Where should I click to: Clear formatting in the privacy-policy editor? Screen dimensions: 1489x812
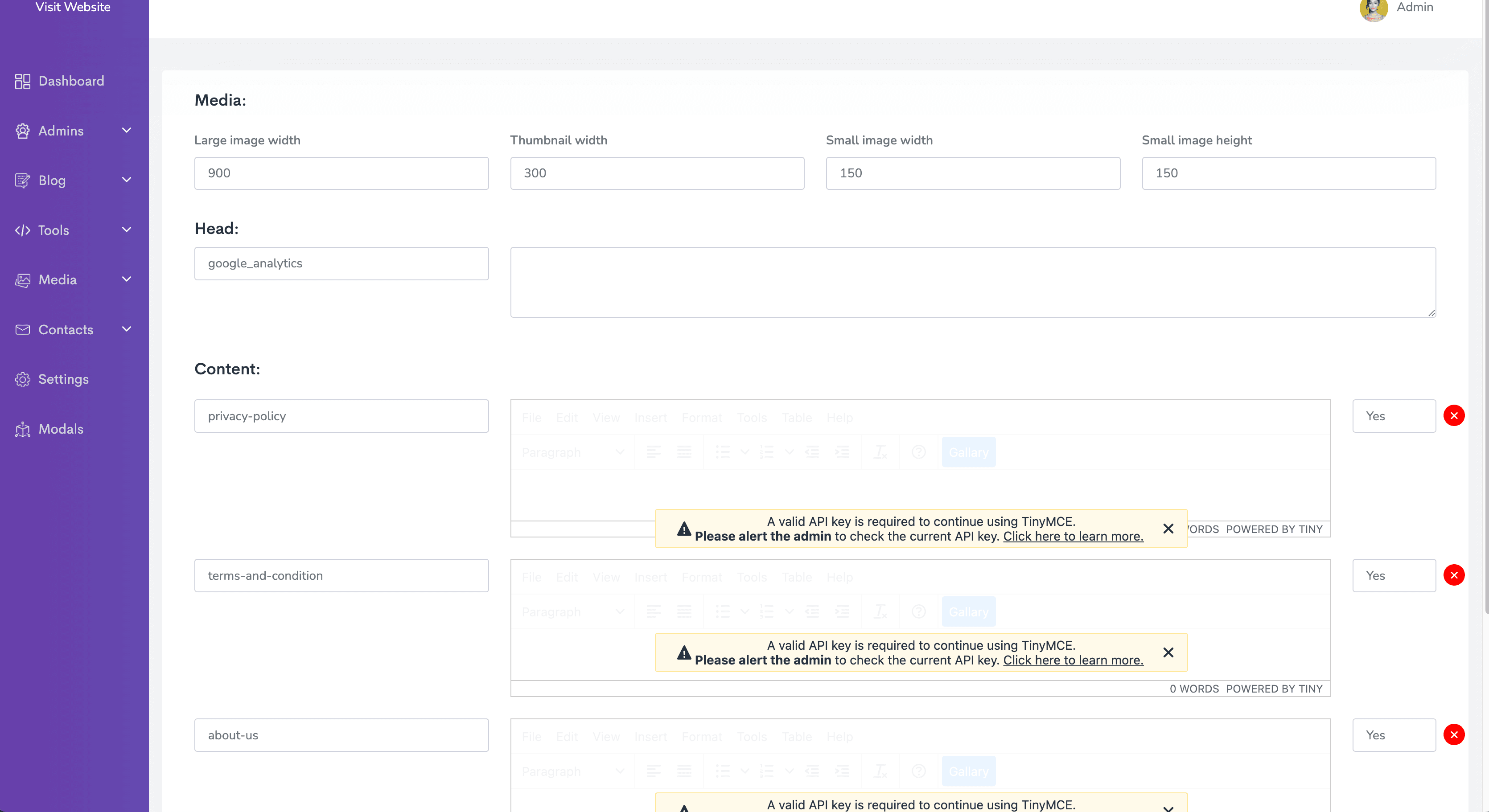point(880,452)
